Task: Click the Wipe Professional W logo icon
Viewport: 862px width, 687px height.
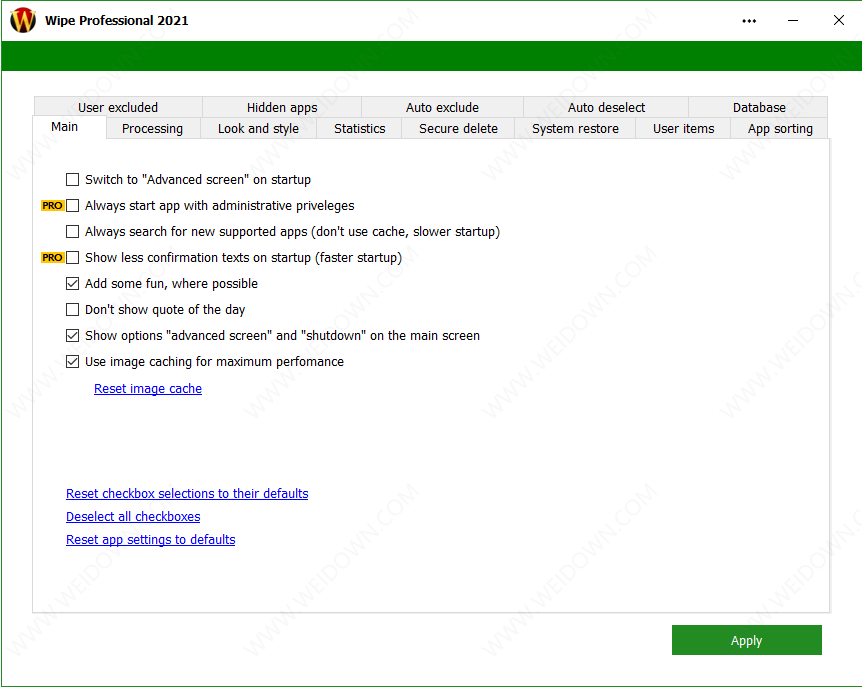Action: point(23,20)
